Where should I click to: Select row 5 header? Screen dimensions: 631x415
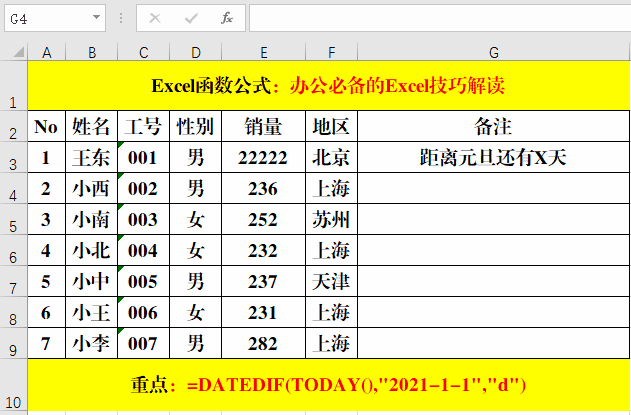(13, 219)
